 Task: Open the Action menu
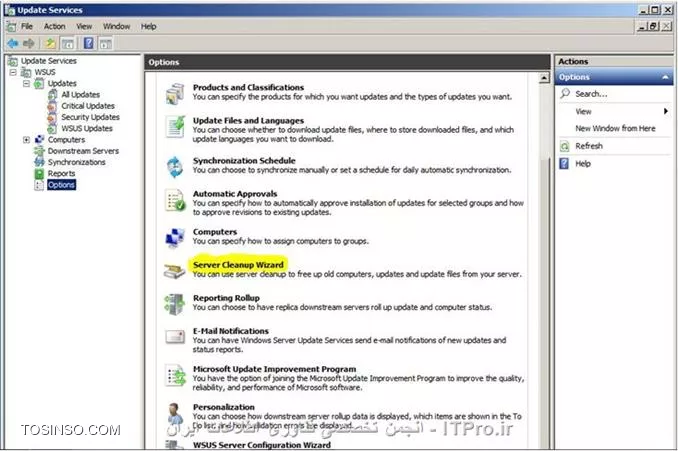click(x=54, y=26)
